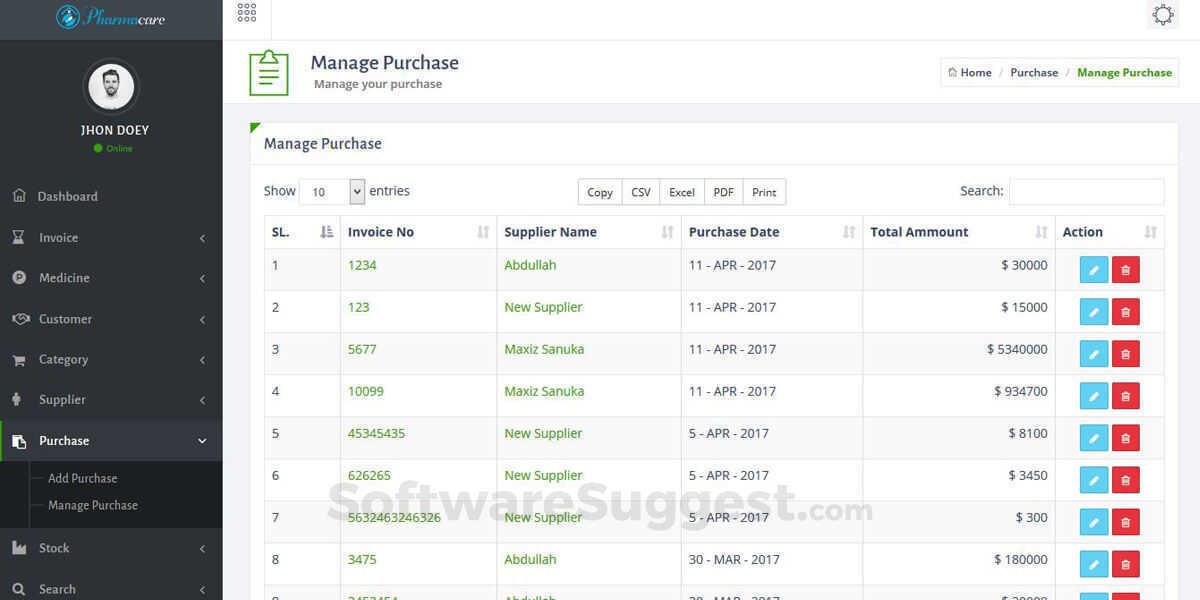Viewport: 1200px width, 600px height.
Task: Open the settings gear icon
Action: [x=1163, y=15]
